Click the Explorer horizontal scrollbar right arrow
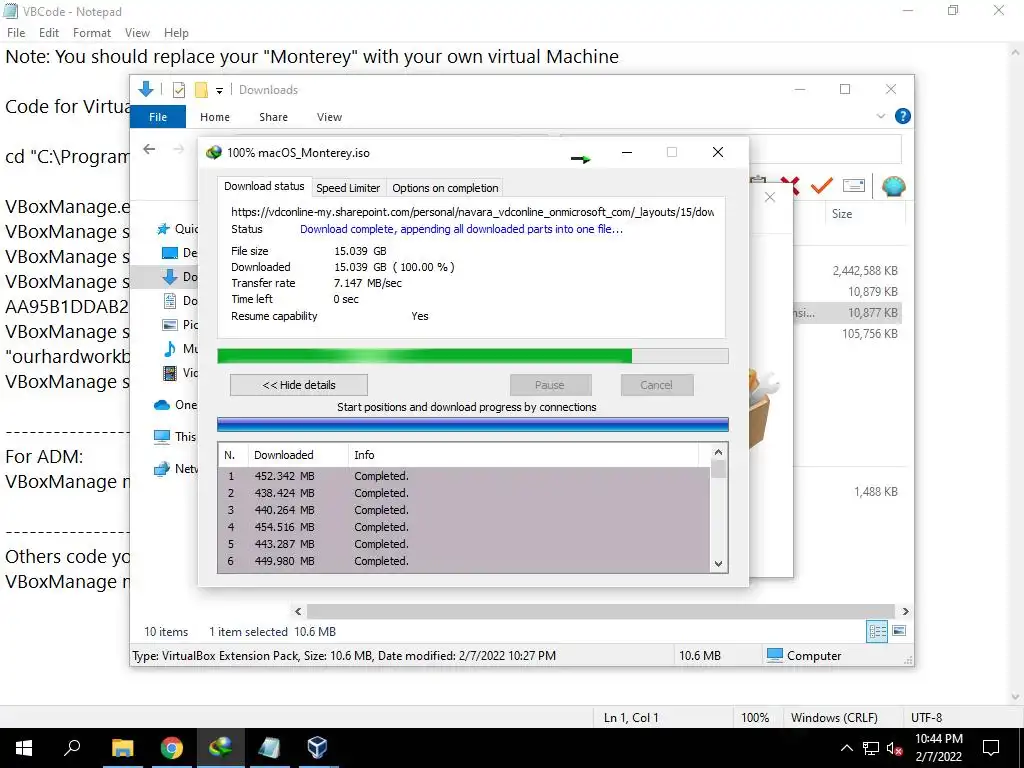 click(905, 611)
